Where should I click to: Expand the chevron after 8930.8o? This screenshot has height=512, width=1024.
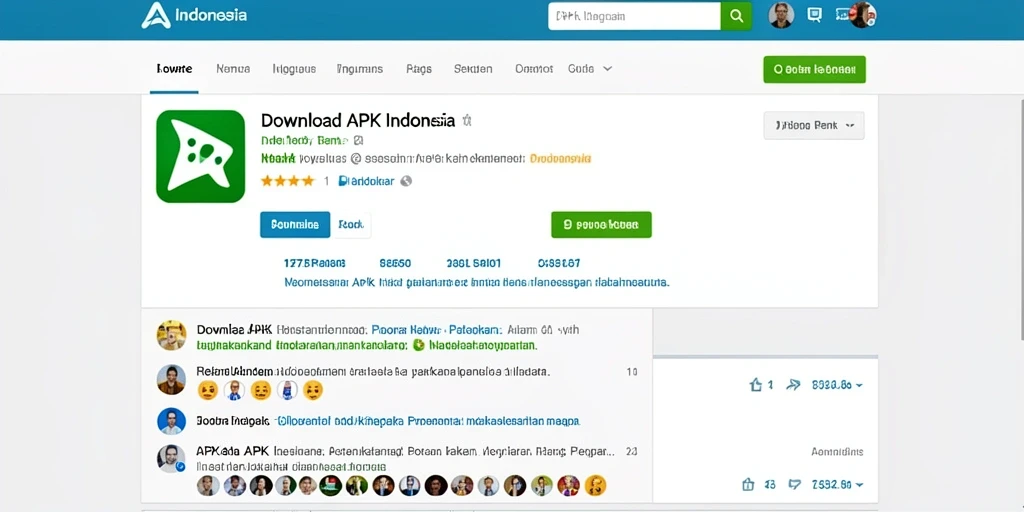pyautogui.click(x=859, y=385)
